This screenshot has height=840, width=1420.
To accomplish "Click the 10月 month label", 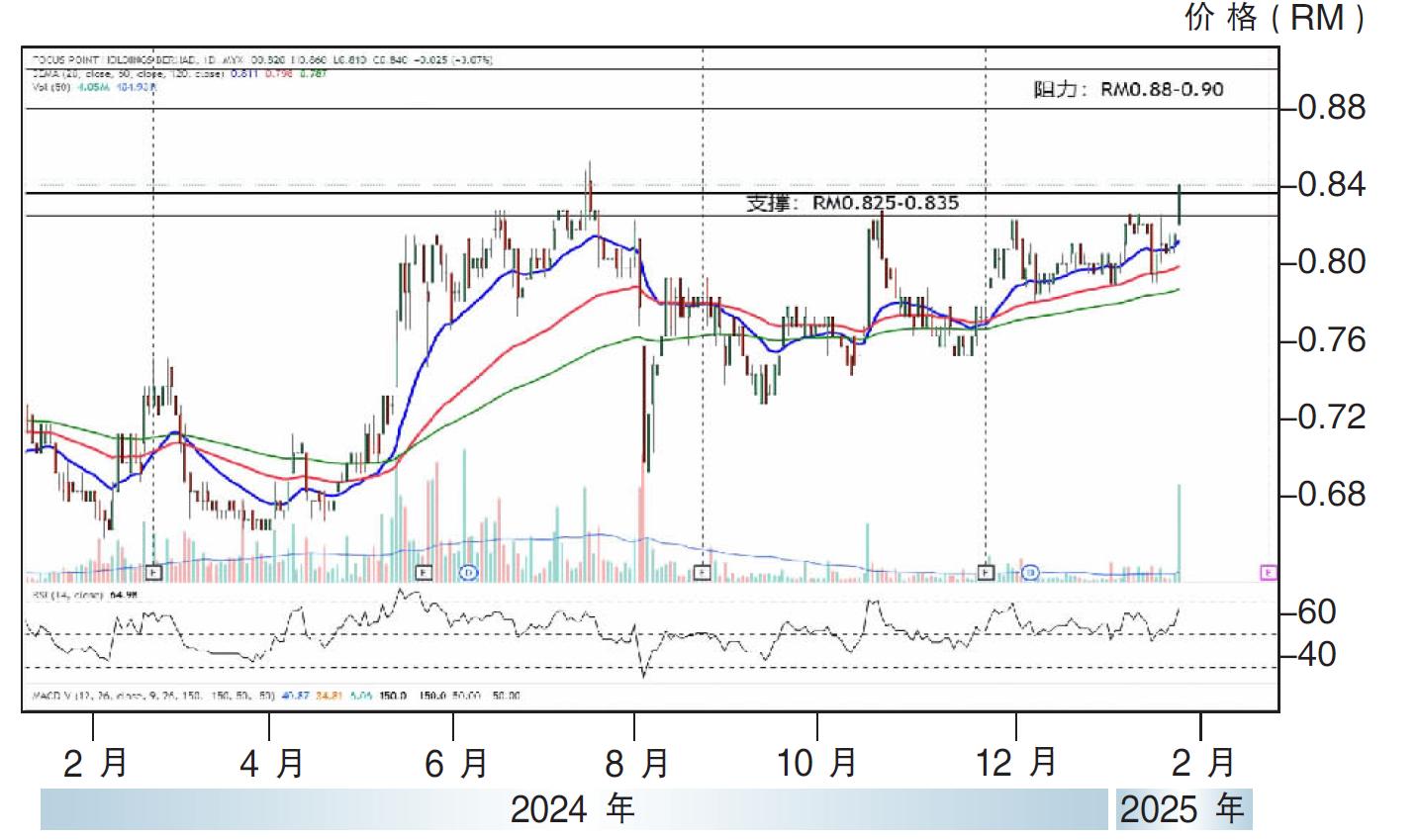I will pos(817,763).
